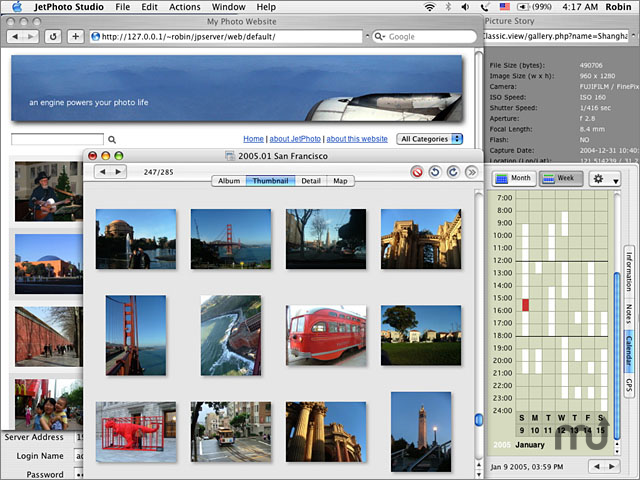640x480 pixels.
Task: Switch to Map tab
Action: (340, 181)
